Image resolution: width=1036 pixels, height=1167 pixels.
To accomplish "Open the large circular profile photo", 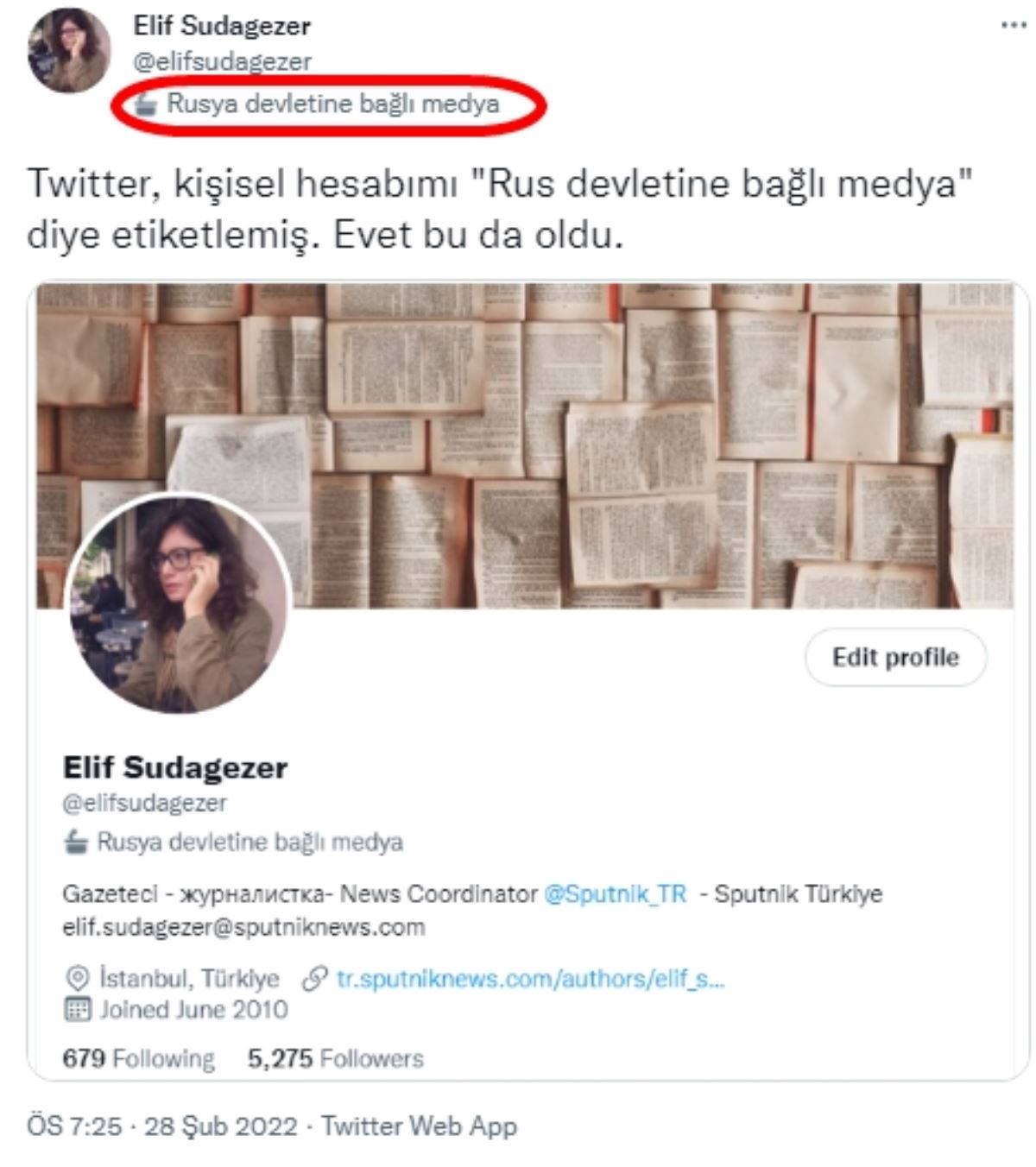I will pos(180,604).
